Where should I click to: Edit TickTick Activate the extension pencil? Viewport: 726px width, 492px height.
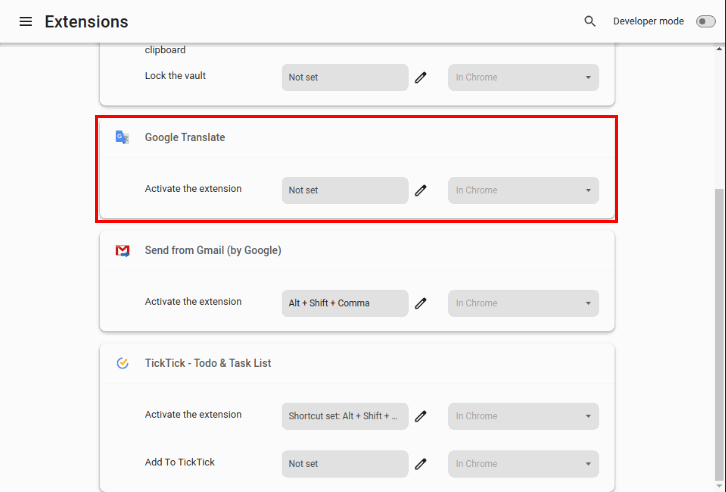(421, 416)
